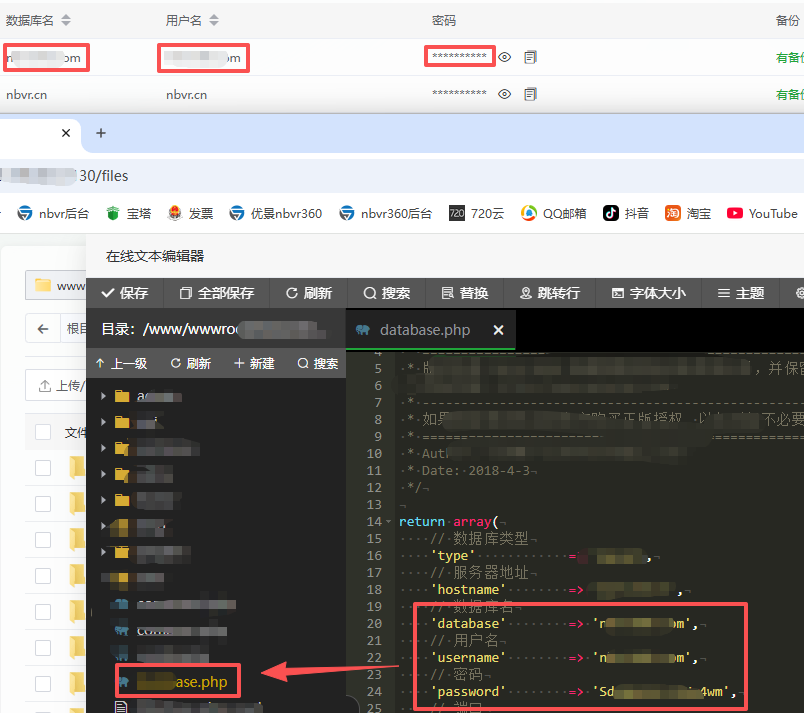Expand the third folder in the directory tree
804x713 pixels.
tap(103, 448)
